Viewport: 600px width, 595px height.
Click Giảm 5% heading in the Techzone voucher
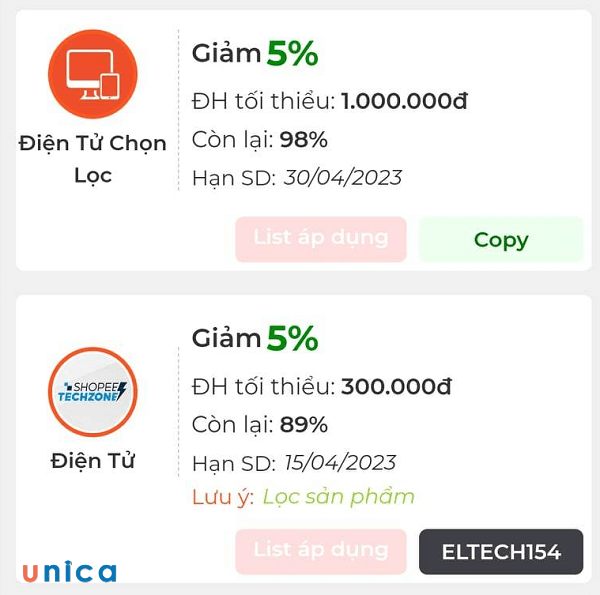(255, 339)
